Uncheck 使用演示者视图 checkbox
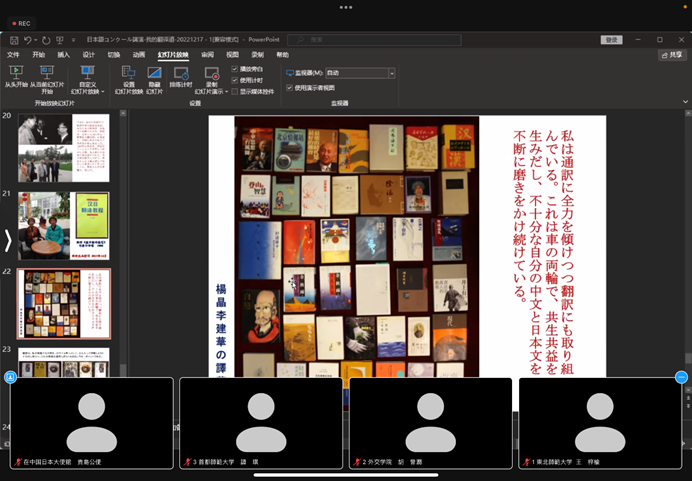 [290, 87]
